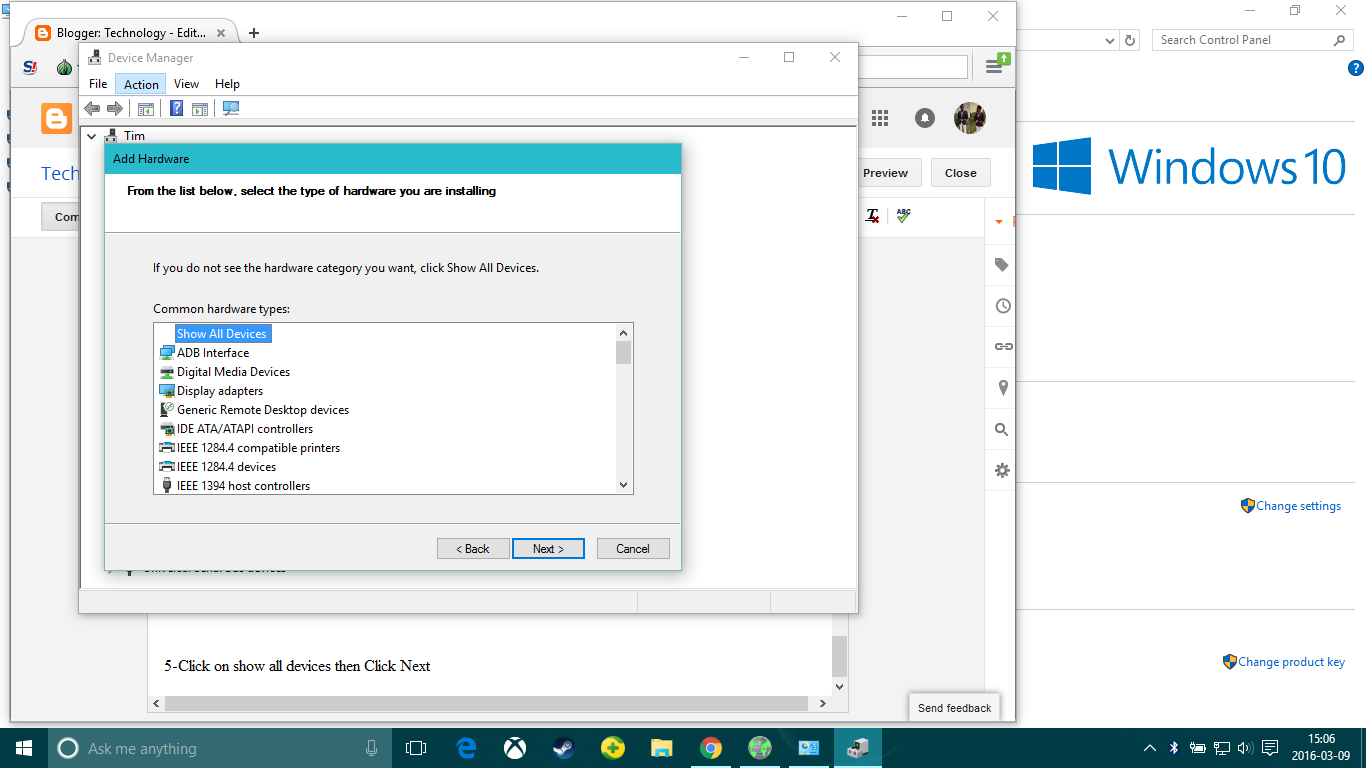
Task: Select Display adapters from the hardware list
Action: pyautogui.click(x=219, y=390)
